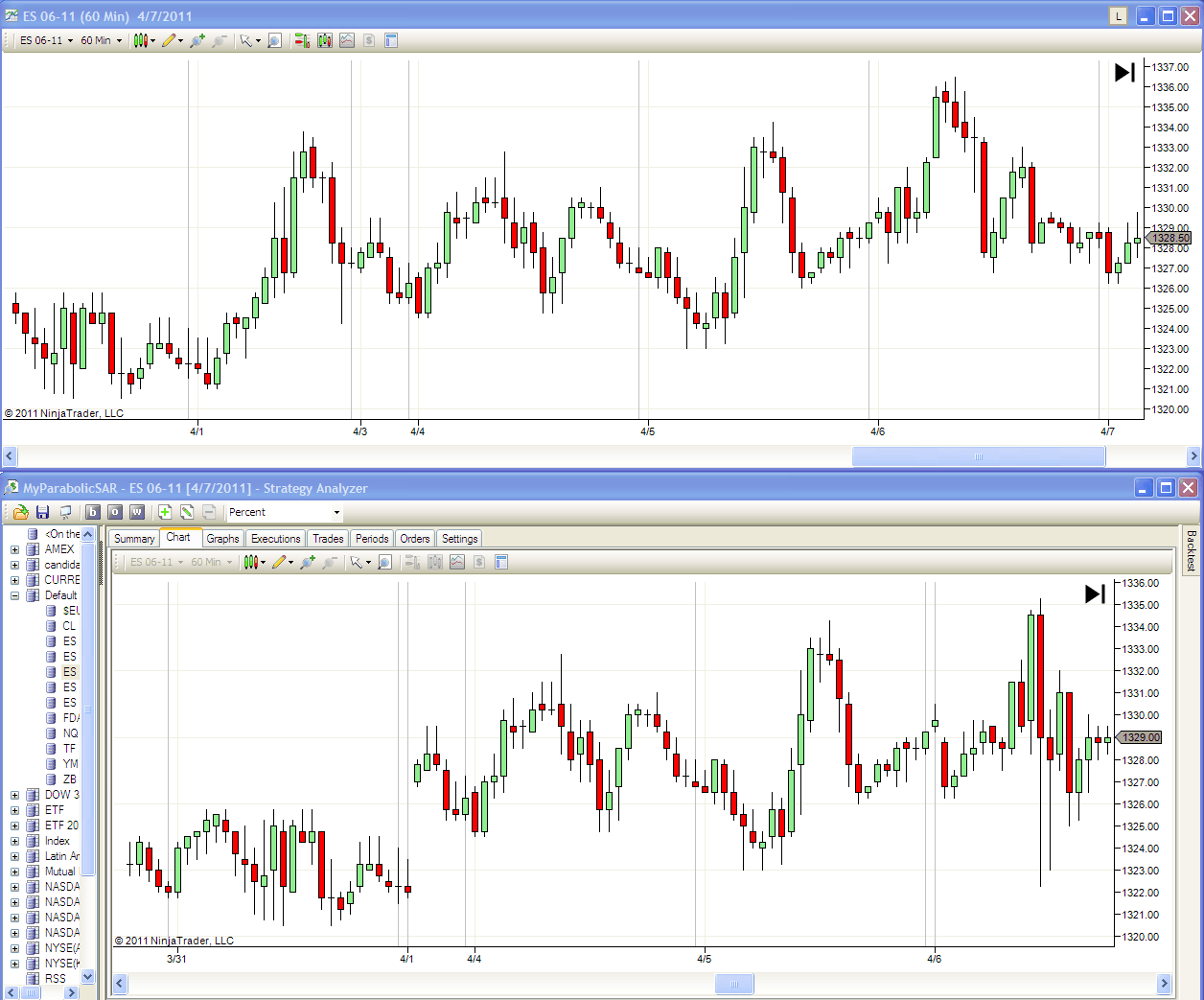1204x1000 pixels.
Task: Expand Index instrument list
Action: [x=14, y=841]
